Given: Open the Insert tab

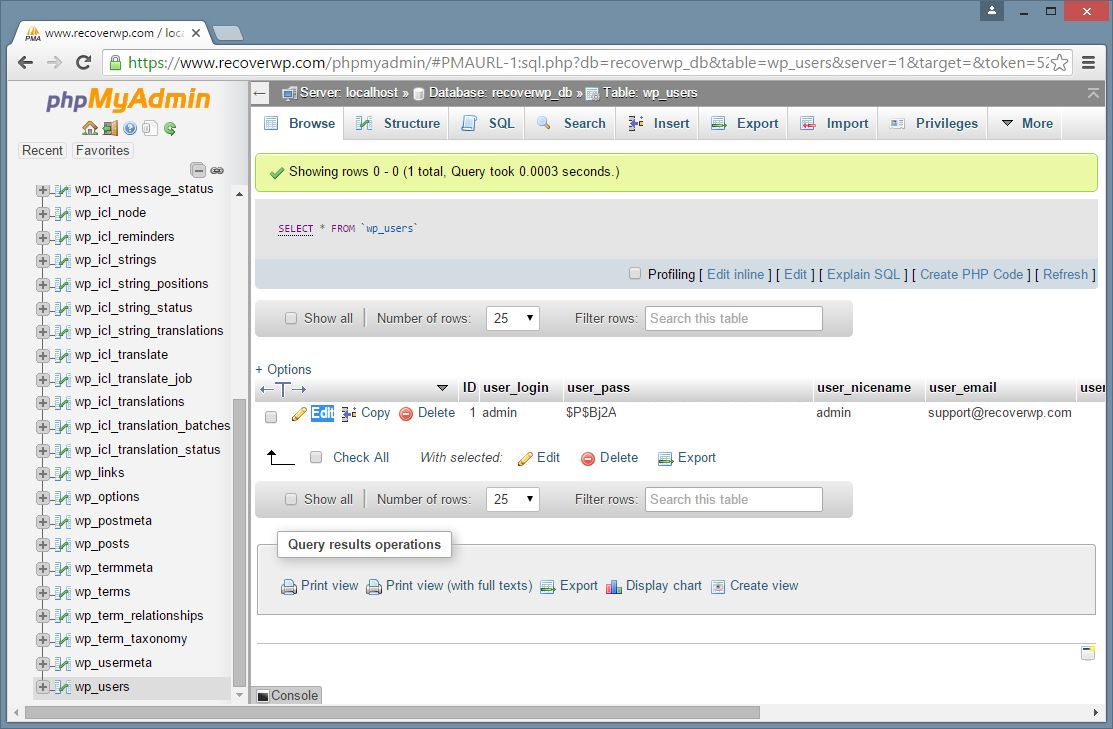Looking at the screenshot, I should tap(658, 124).
